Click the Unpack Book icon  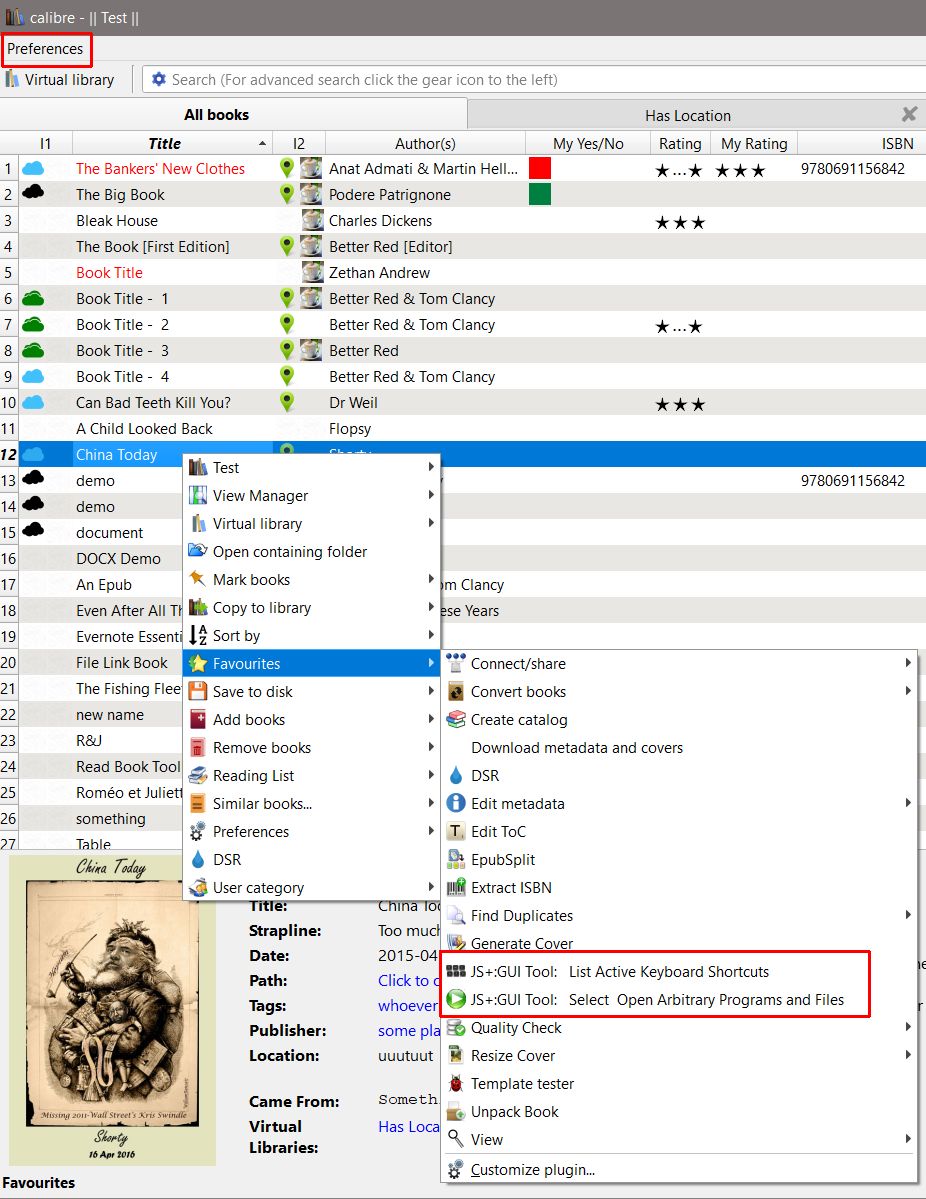pos(456,1112)
